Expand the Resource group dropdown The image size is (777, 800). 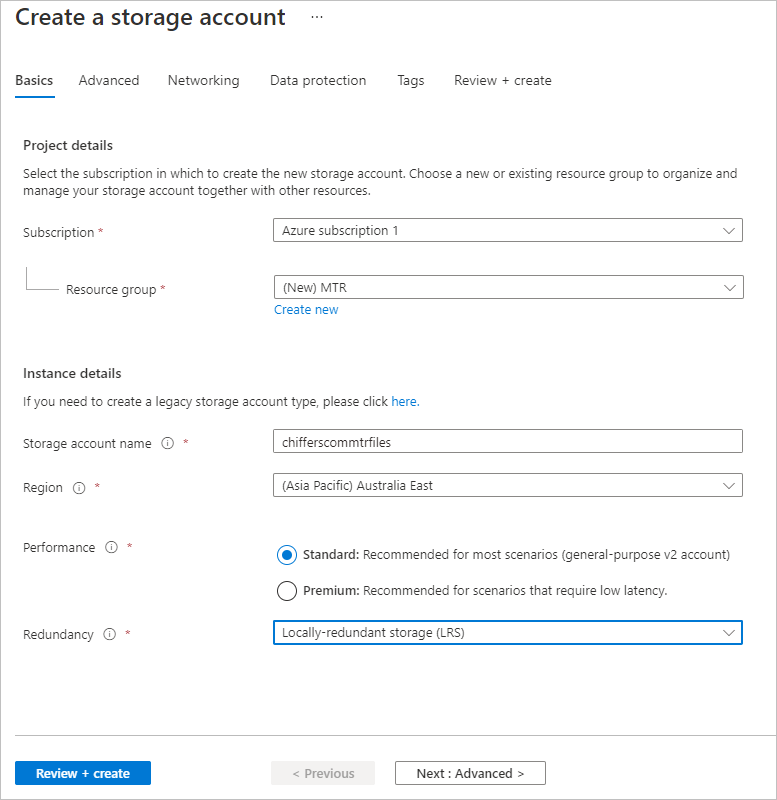pos(507,287)
